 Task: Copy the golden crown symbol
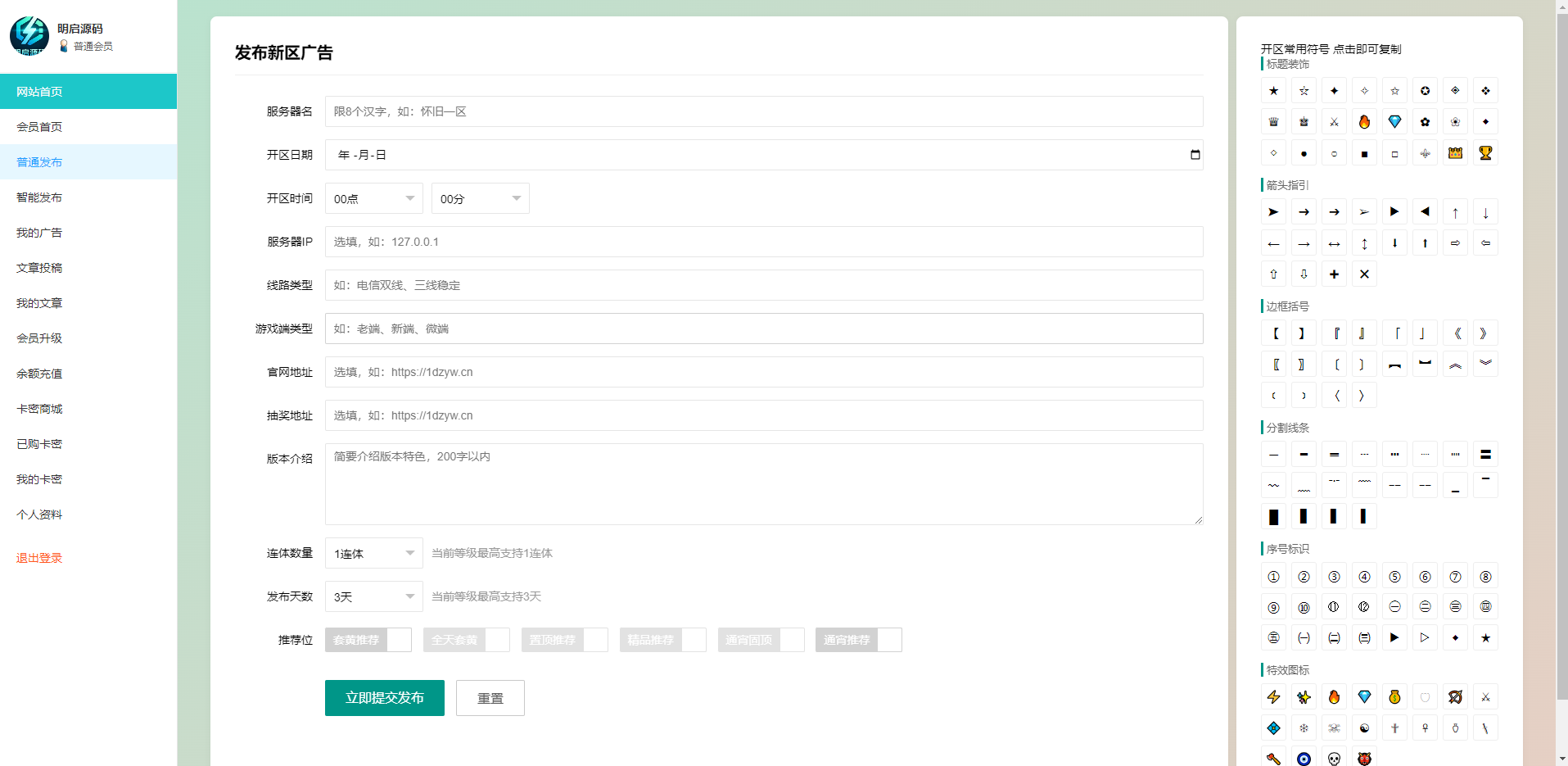pos(1455,153)
